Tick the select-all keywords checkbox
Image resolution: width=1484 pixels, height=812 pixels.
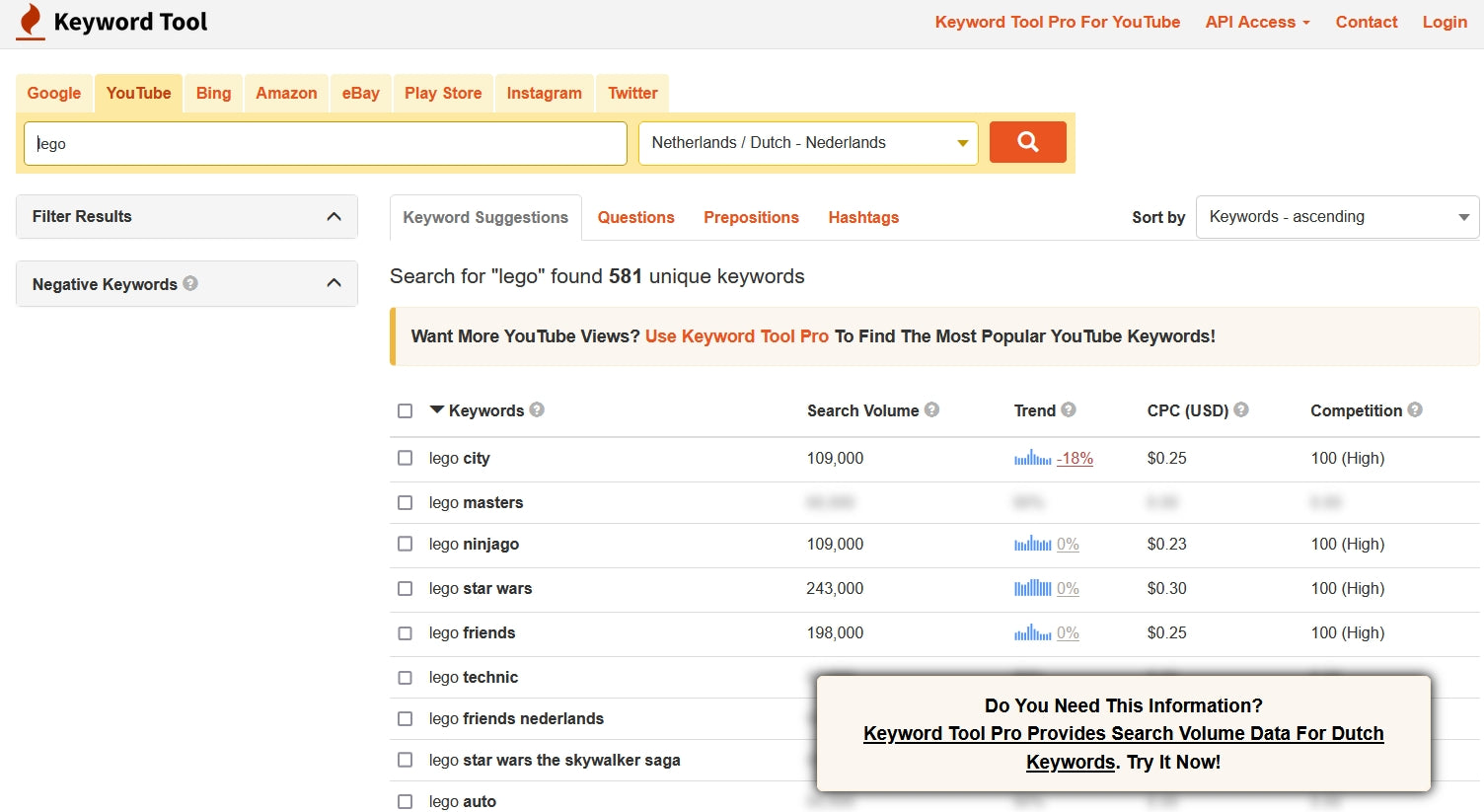[x=405, y=410]
